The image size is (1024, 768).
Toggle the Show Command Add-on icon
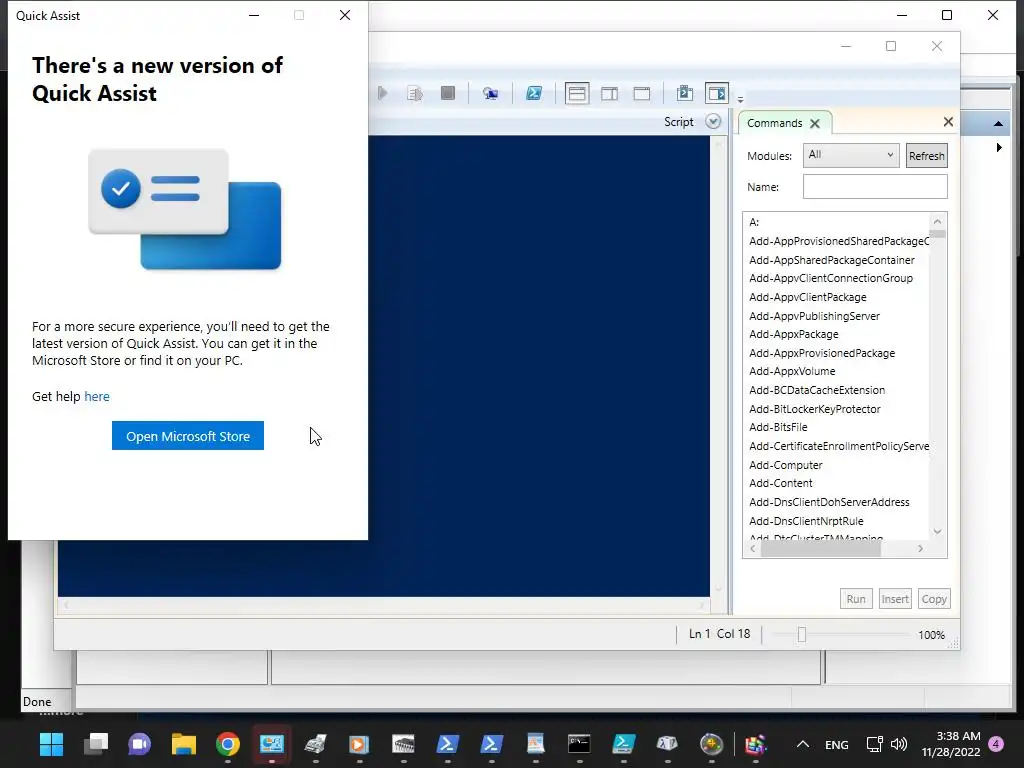click(x=717, y=93)
